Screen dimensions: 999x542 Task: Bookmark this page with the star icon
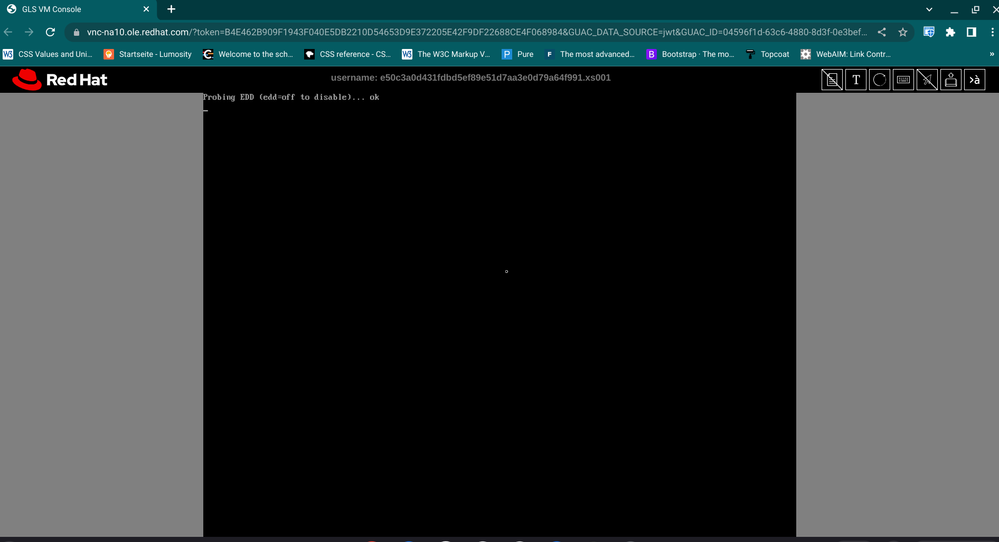903,32
